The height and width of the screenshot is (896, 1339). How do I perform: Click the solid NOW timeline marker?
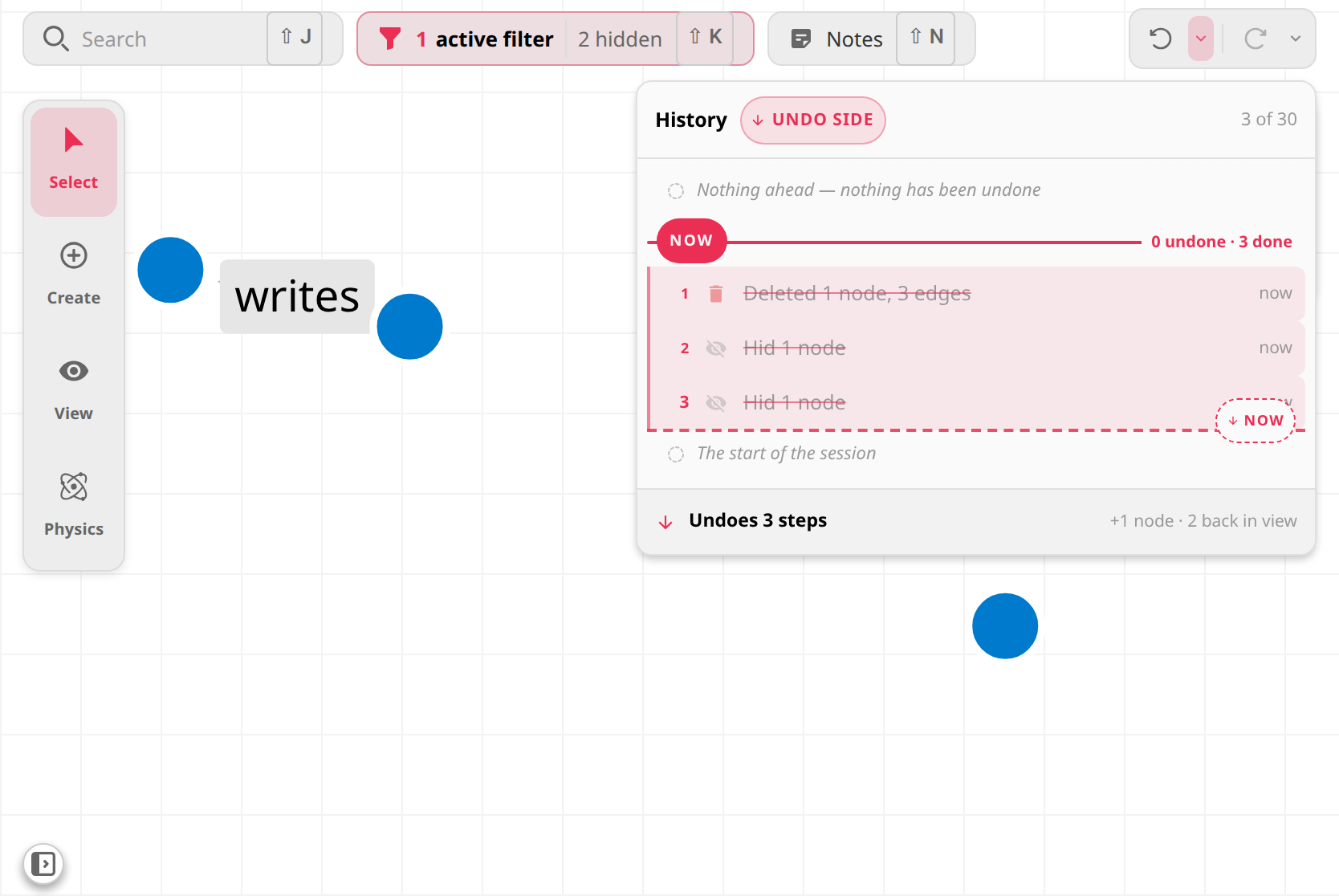tap(691, 241)
